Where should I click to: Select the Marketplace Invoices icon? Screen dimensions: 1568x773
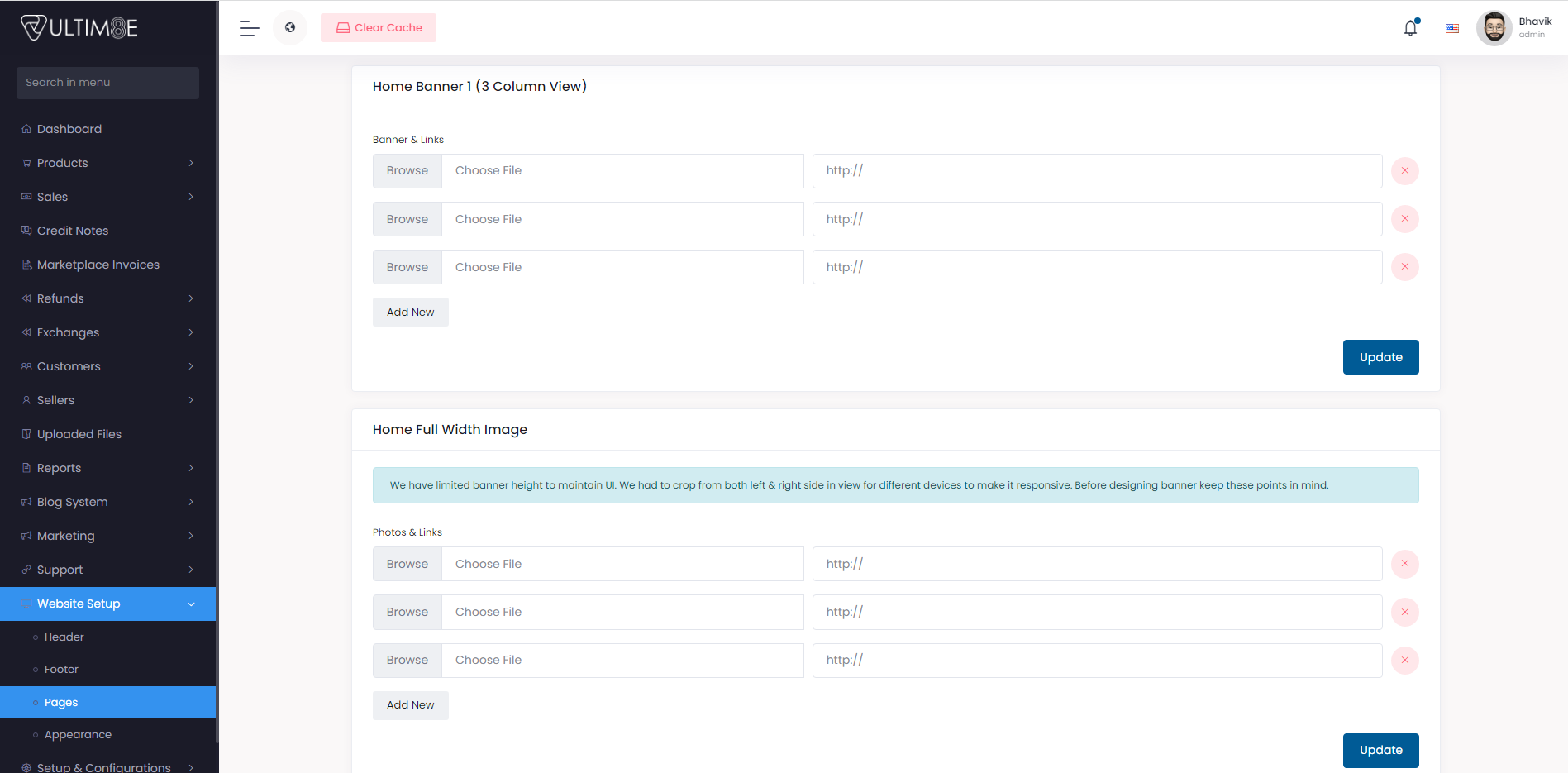click(26, 264)
